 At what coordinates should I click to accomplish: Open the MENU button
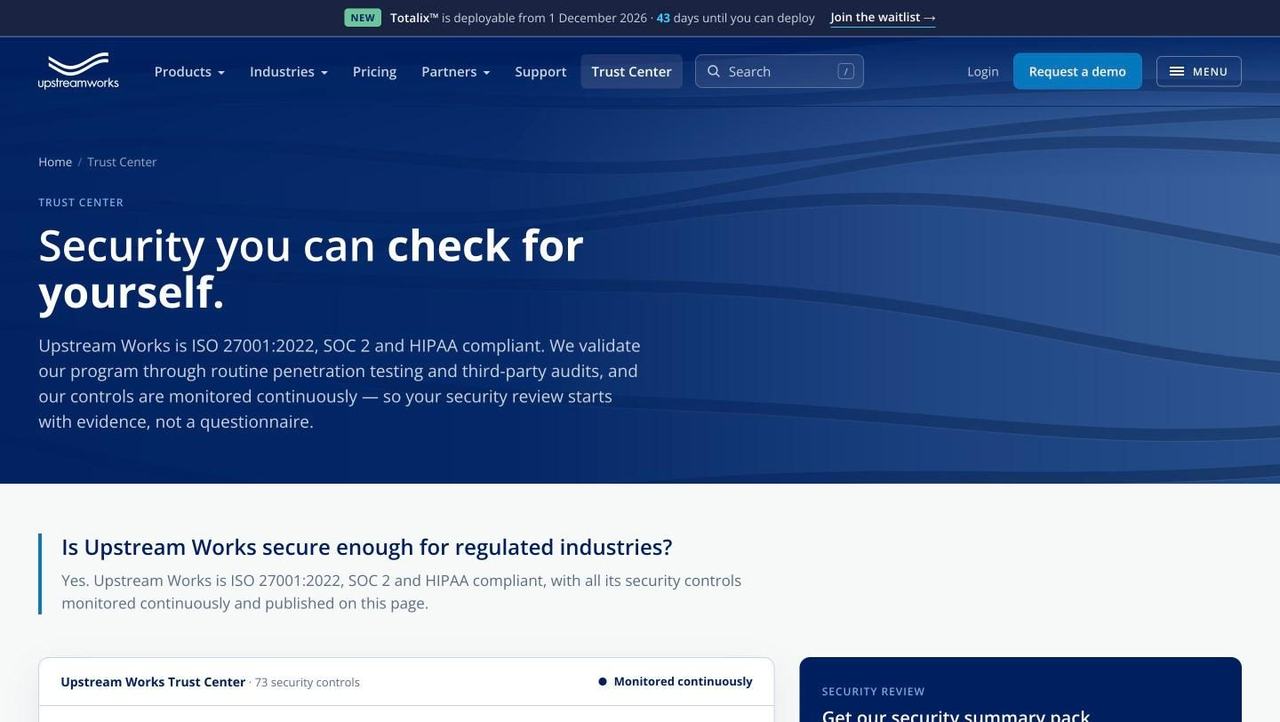coord(1199,71)
